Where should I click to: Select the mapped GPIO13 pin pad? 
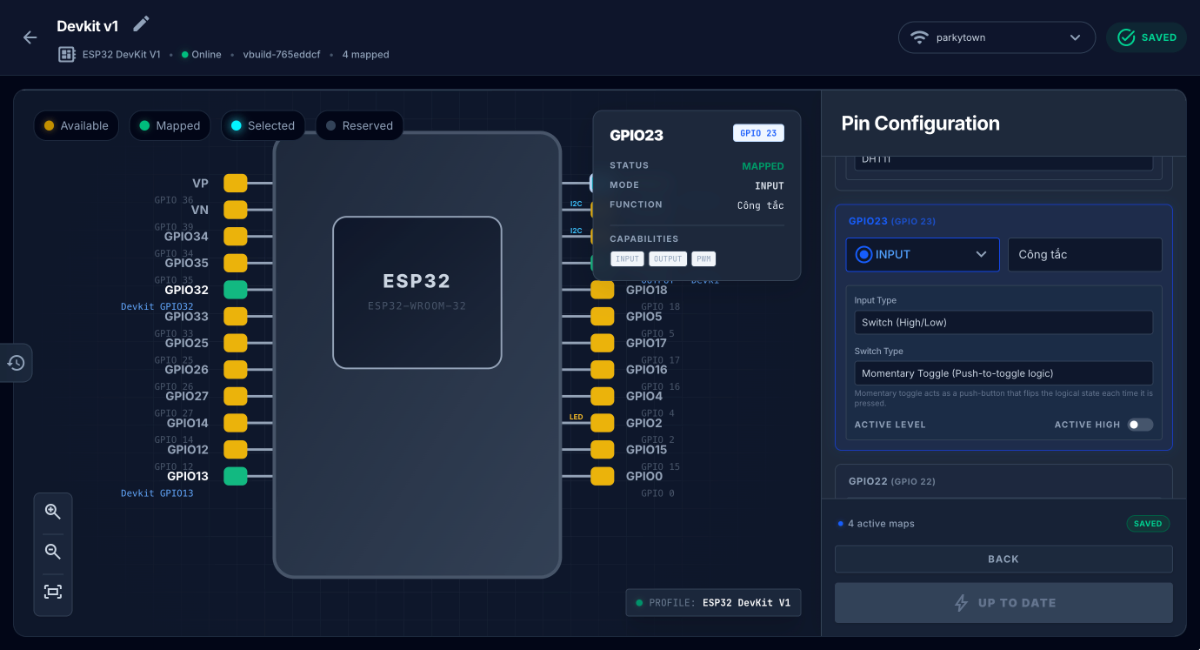[x=235, y=476]
